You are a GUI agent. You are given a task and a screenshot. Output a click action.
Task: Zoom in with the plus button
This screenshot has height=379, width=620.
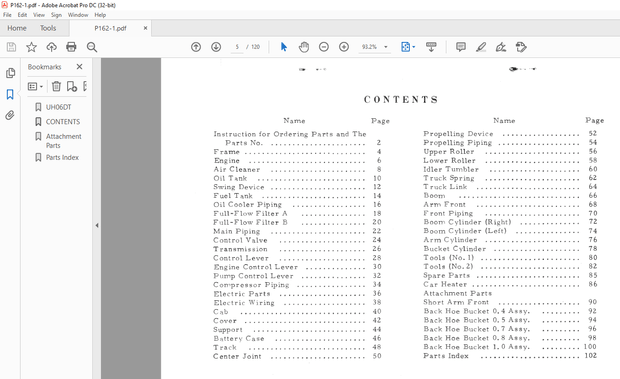(x=344, y=47)
